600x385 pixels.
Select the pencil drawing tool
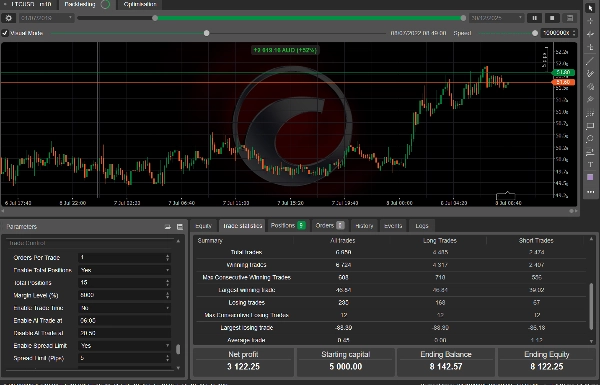[590, 73]
